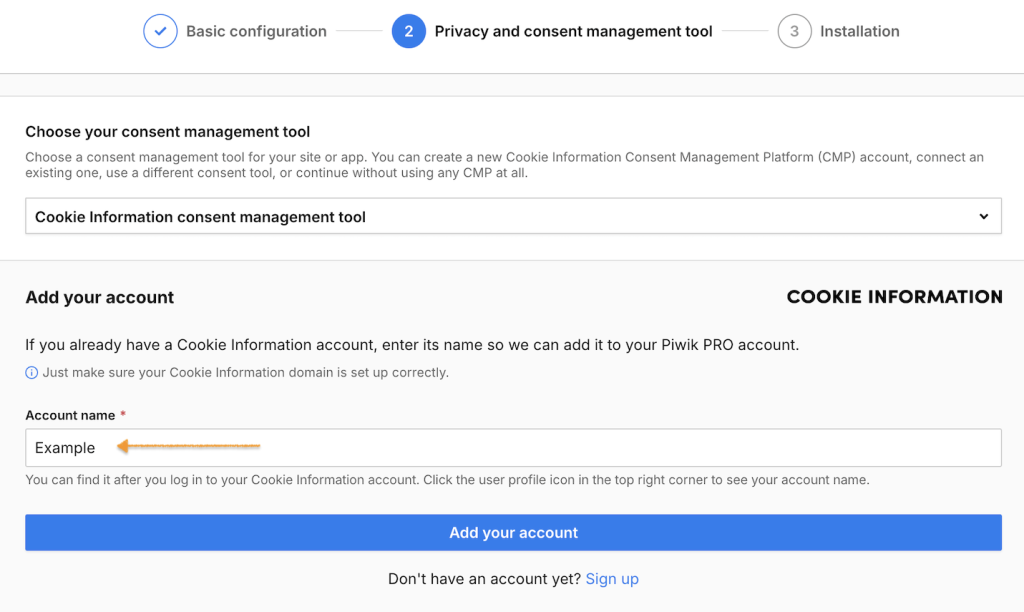The image size is (1024, 612).
Task: Go to the Installation step label
Action: (859, 31)
